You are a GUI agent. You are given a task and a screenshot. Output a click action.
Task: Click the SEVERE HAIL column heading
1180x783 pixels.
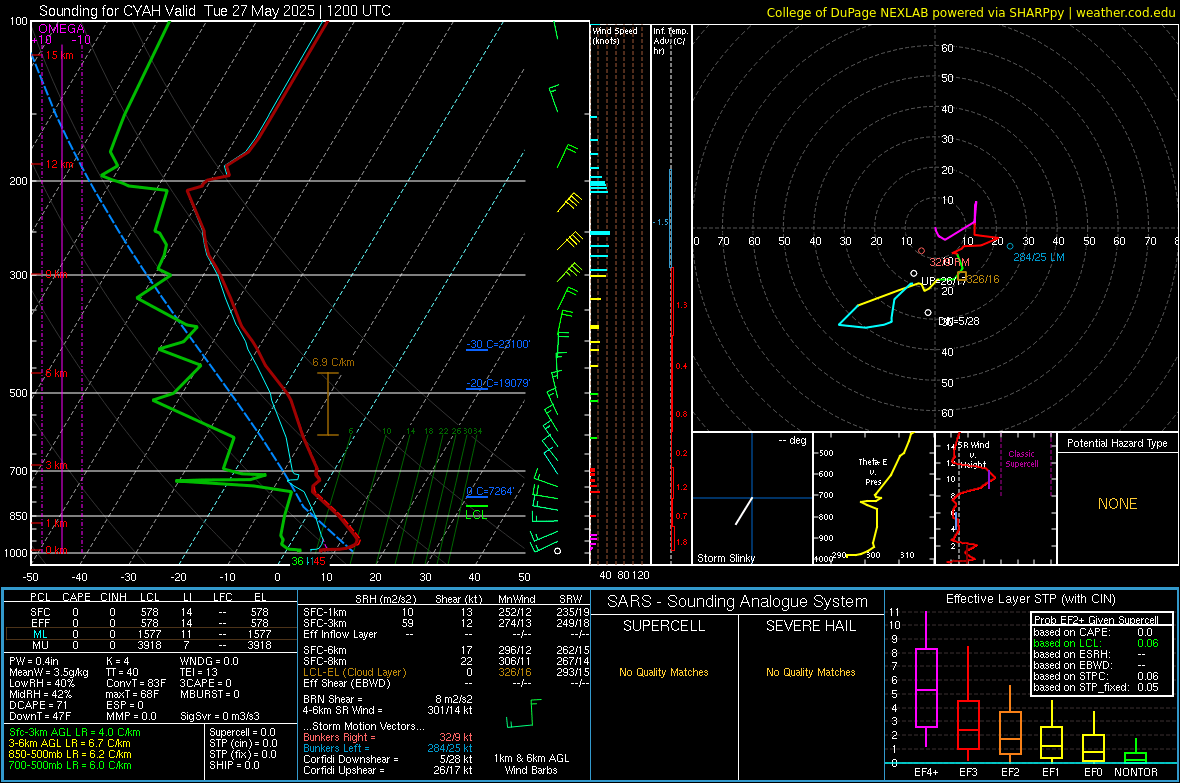pos(810,626)
